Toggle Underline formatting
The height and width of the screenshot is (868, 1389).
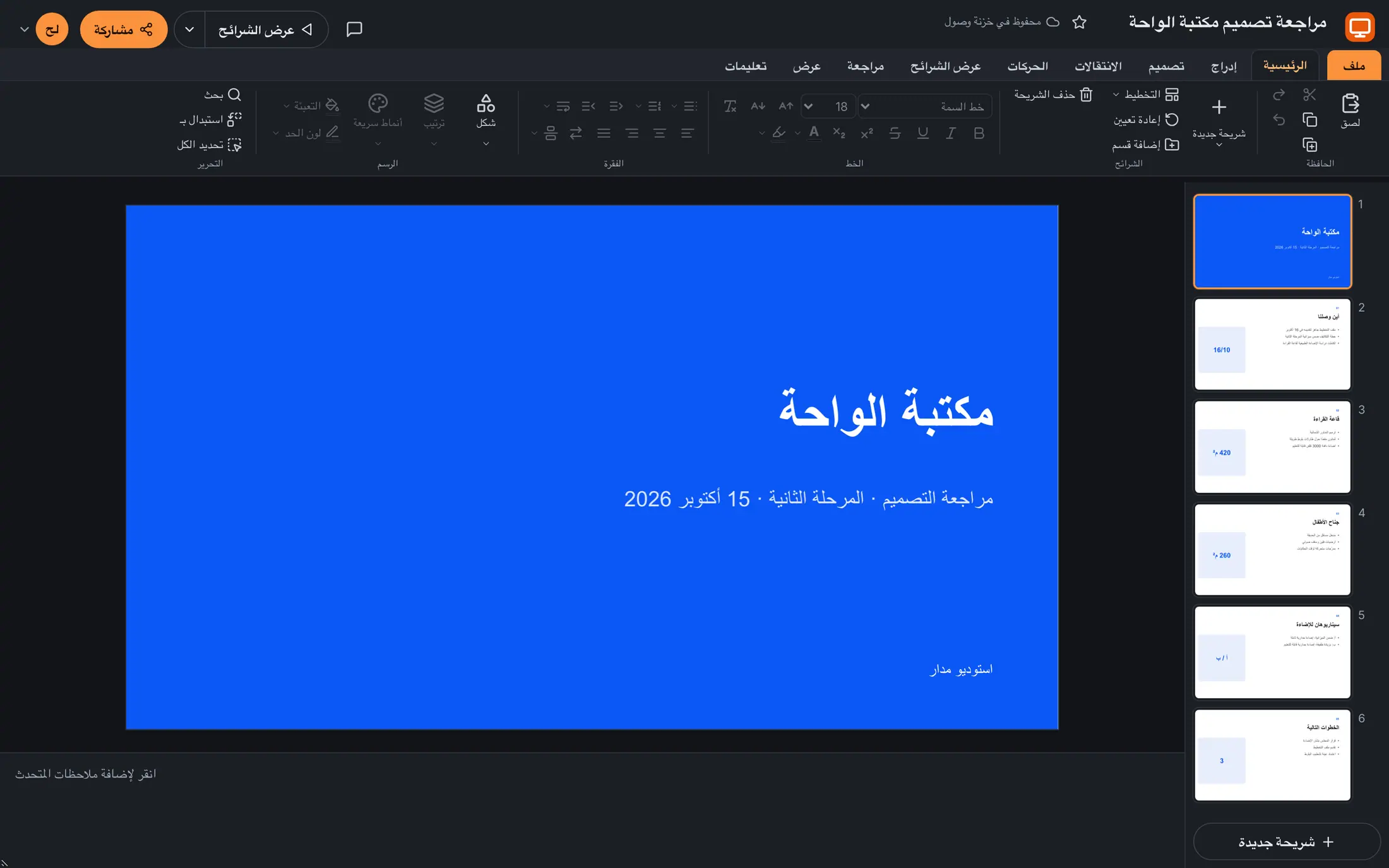tap(922, 133)
